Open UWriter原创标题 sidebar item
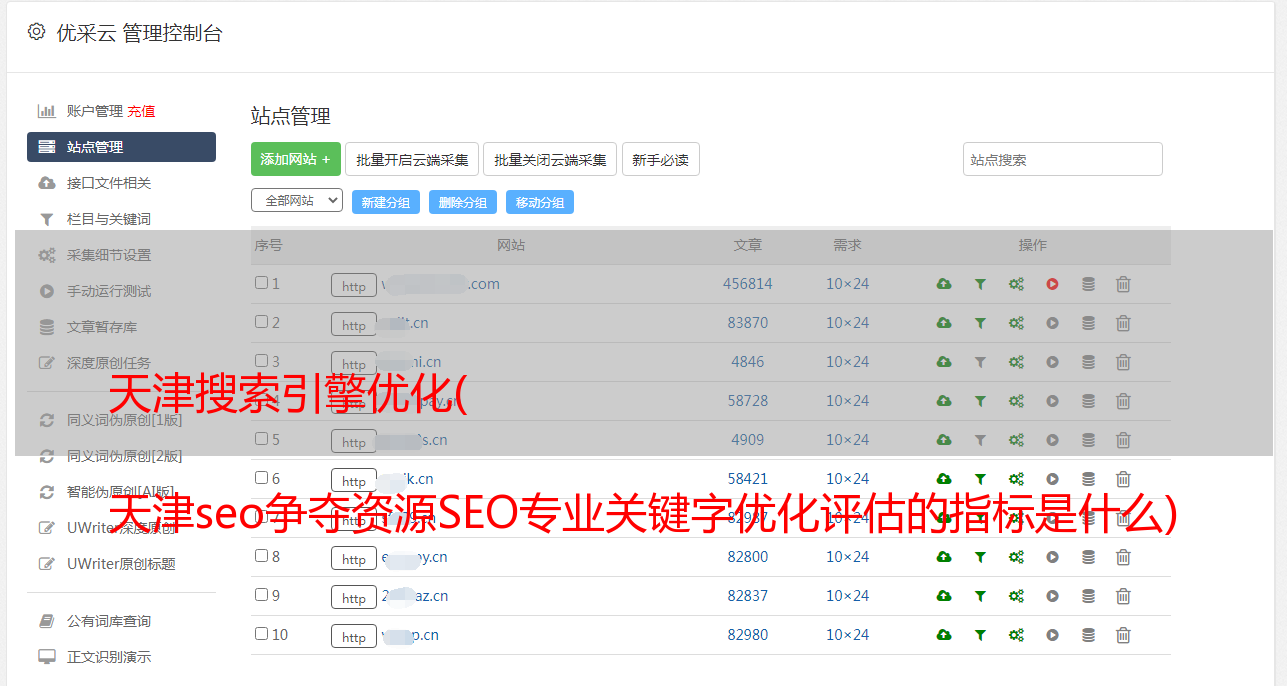This screenshot has width=1287, height=686. (x=121, y=564)
